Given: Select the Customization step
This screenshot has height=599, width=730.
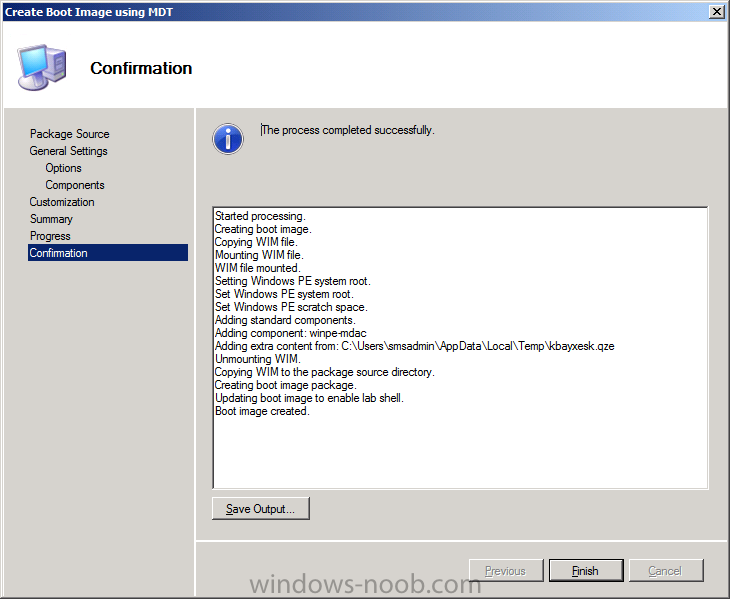Looking at the screenshot, I should coord(62,202).
